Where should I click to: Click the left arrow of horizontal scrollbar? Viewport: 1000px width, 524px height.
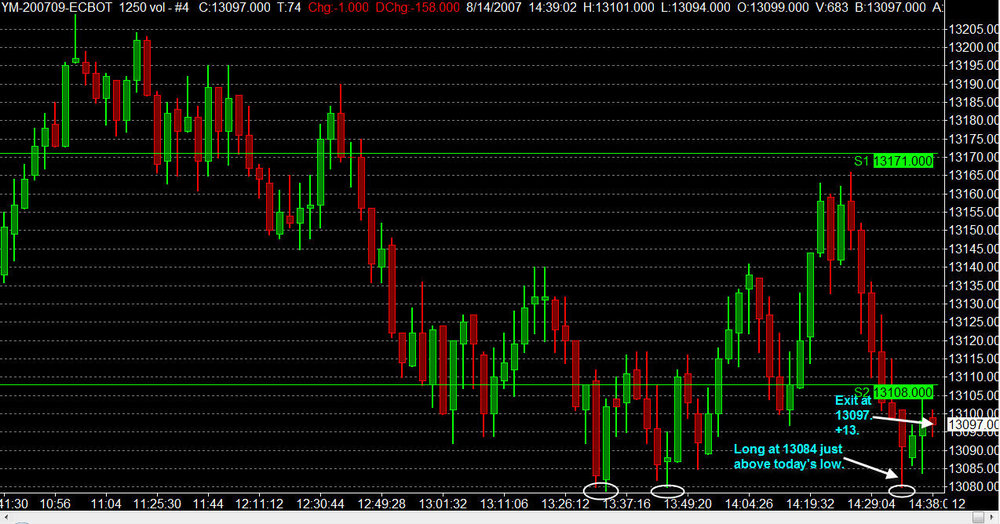[x=6, y=518]
